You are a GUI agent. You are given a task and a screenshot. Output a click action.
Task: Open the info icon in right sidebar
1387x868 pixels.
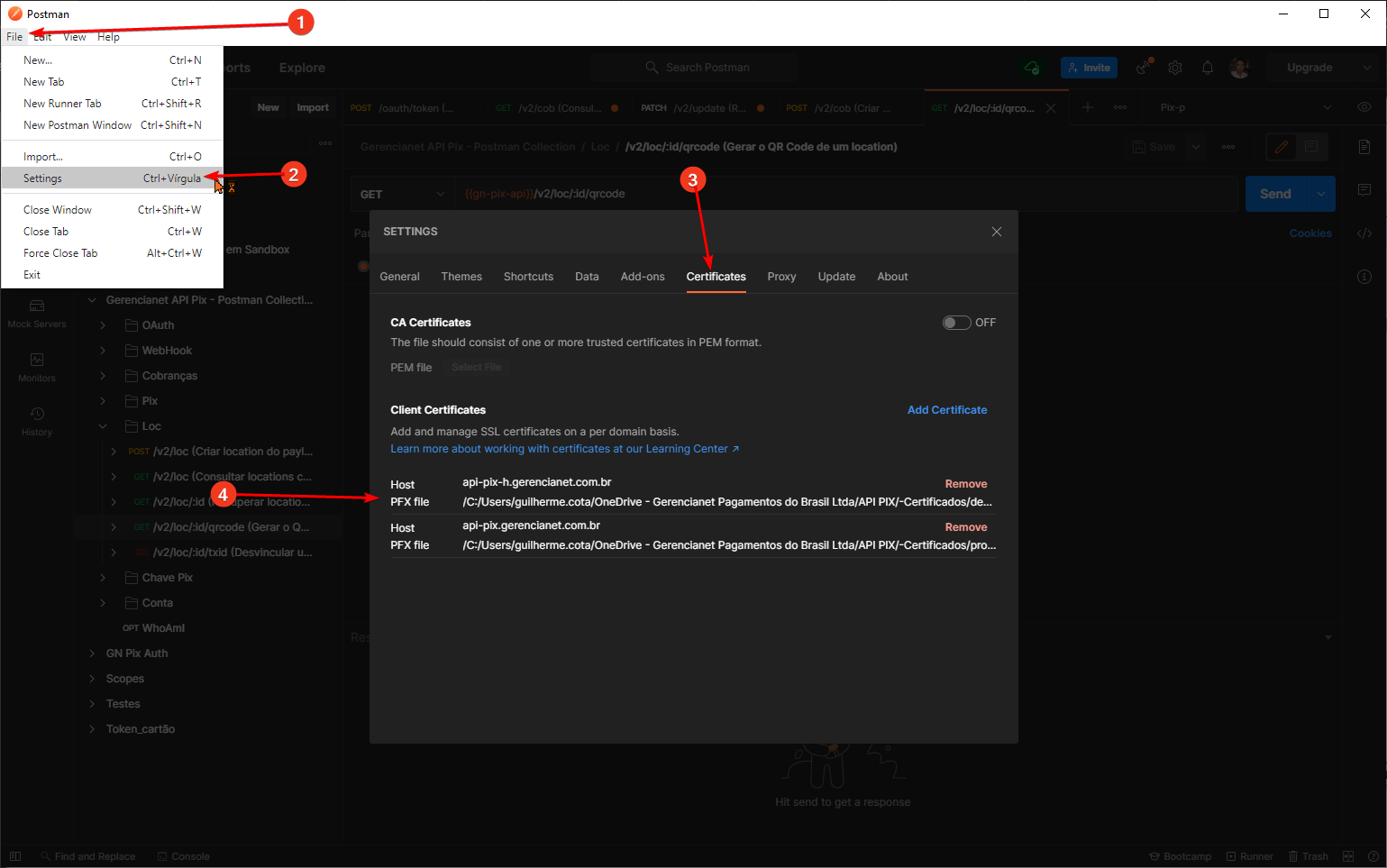(1364, 277)
